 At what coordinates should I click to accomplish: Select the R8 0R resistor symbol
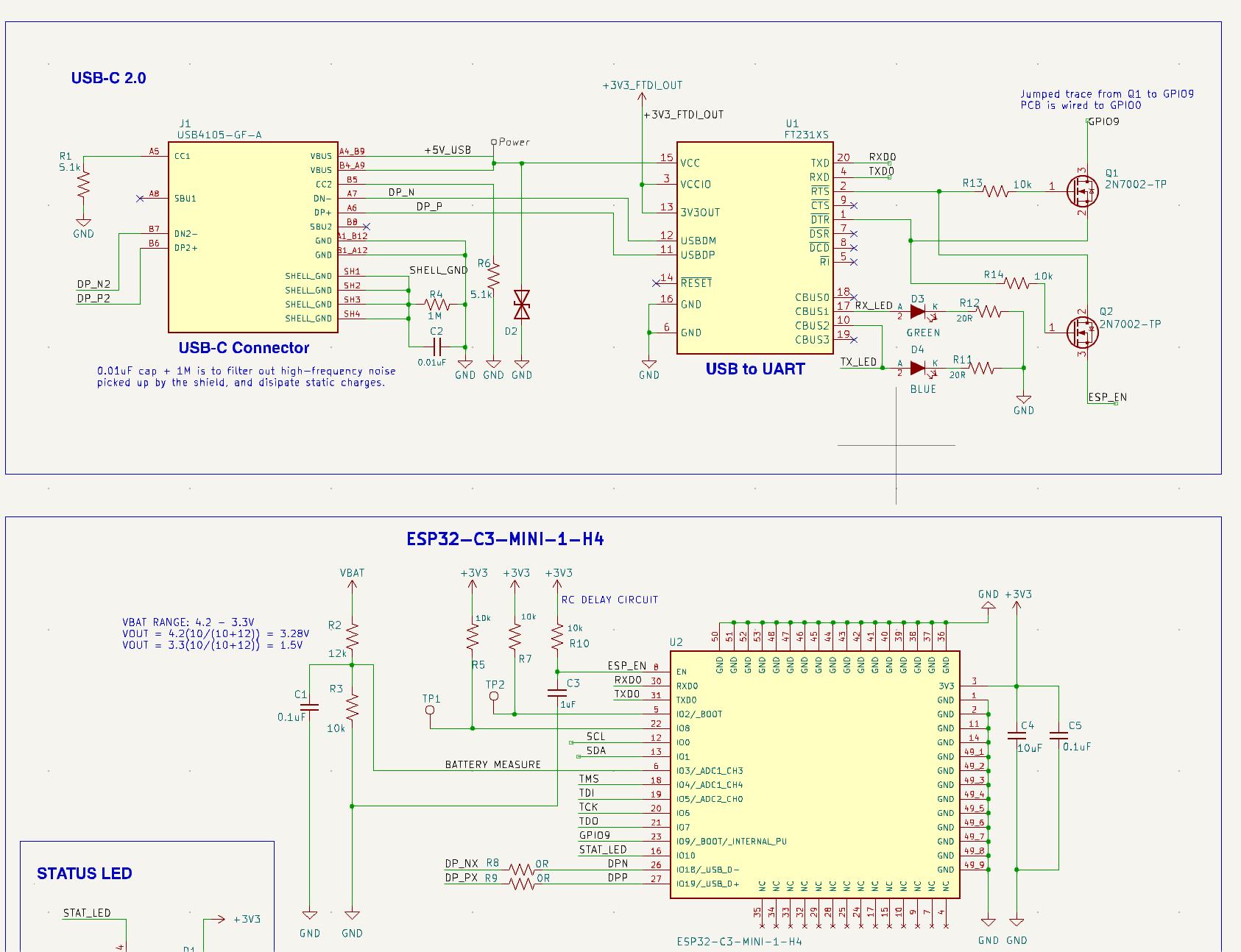coord(522,870)
